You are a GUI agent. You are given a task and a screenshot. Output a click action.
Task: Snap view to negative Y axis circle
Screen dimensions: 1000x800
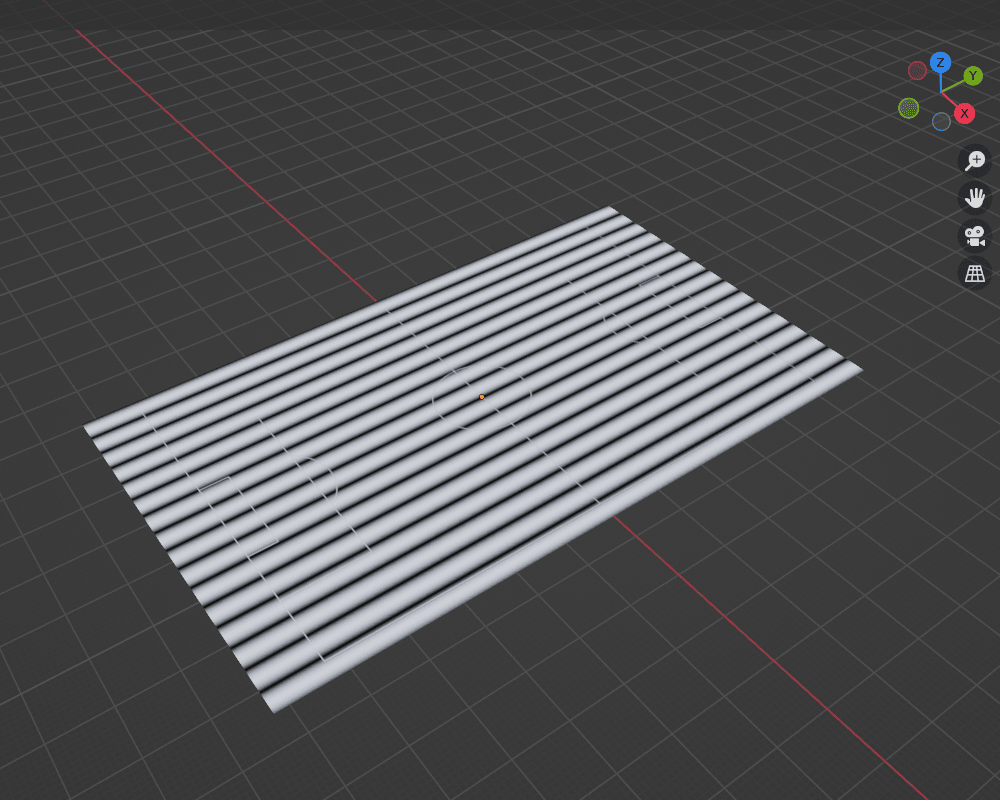tap(908, 108)
